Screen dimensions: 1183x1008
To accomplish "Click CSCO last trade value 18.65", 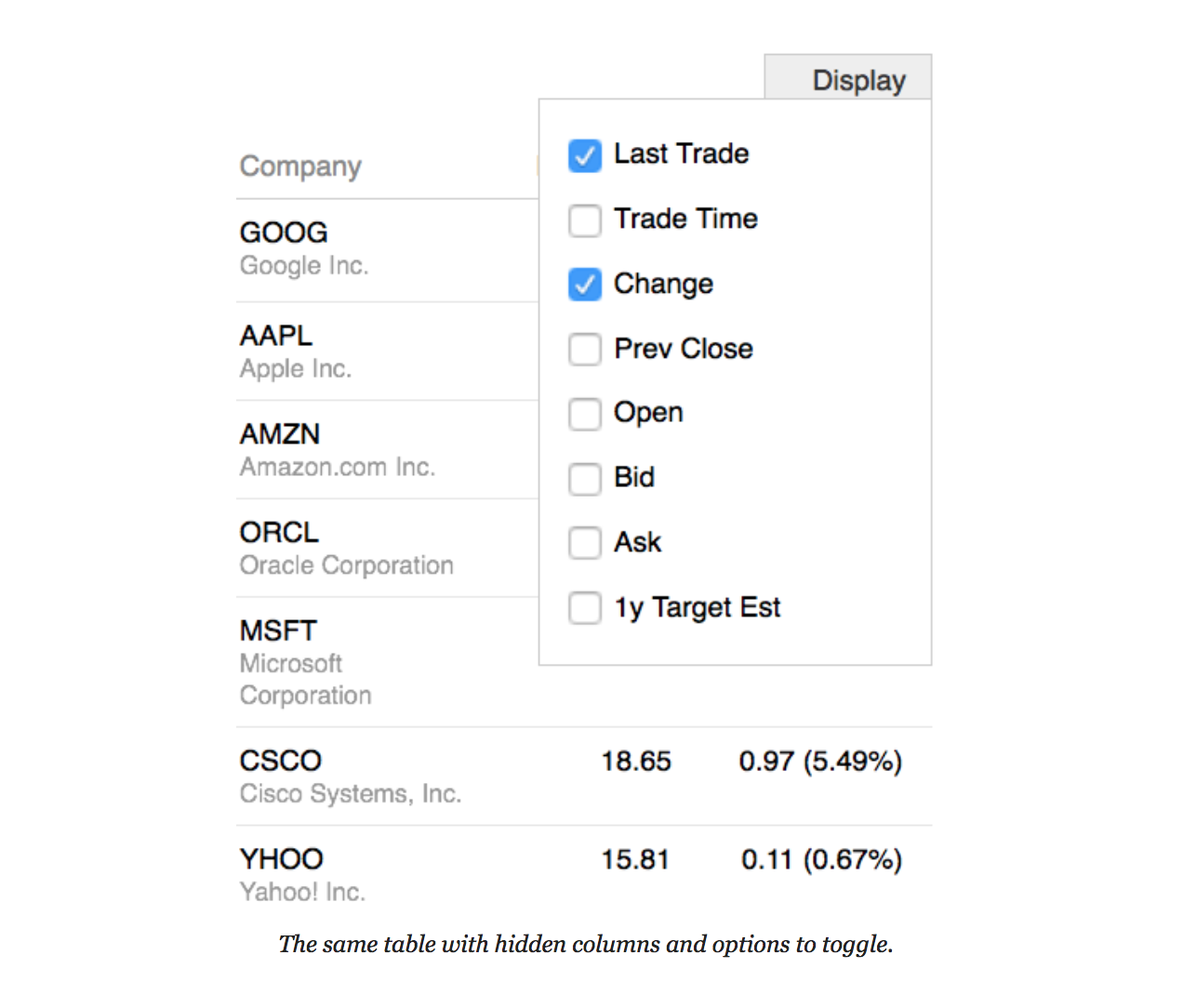I will 635,762.
